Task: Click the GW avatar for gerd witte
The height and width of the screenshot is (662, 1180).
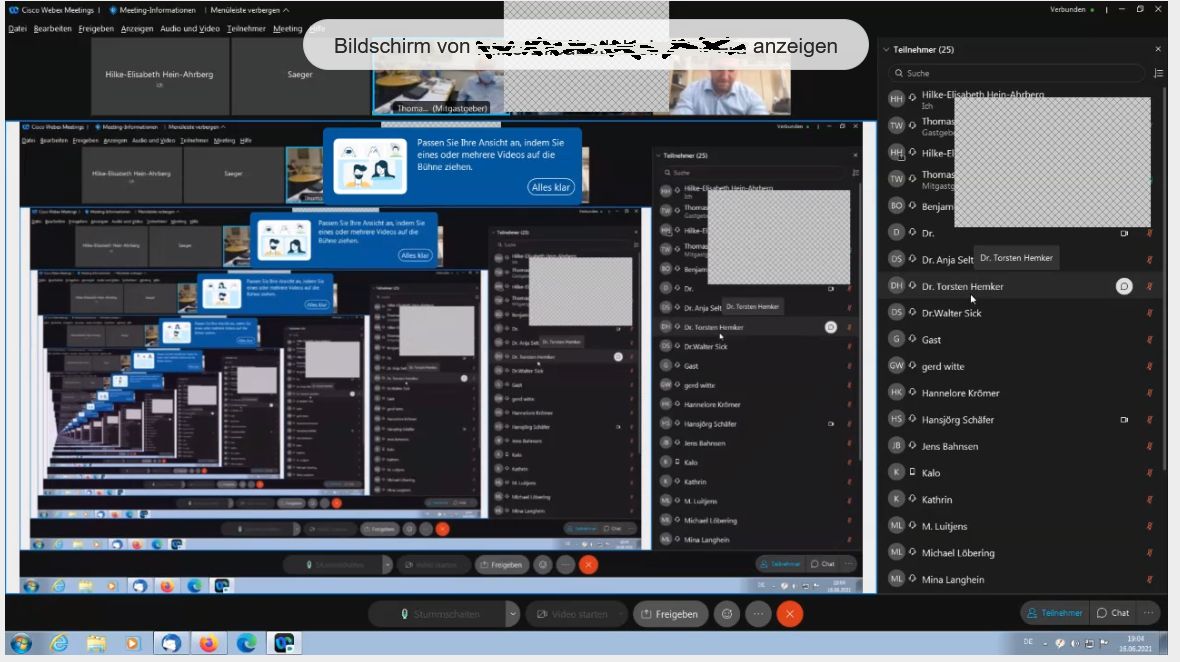Action: point(896,366)
